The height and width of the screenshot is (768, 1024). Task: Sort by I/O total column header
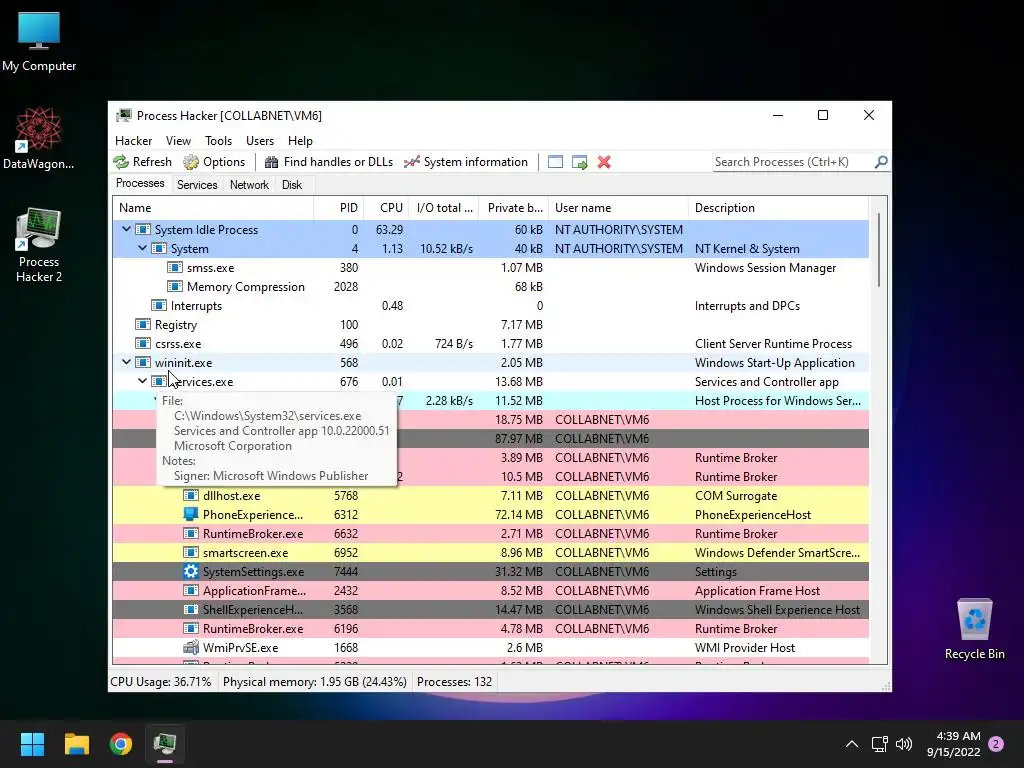click(443, 208)
